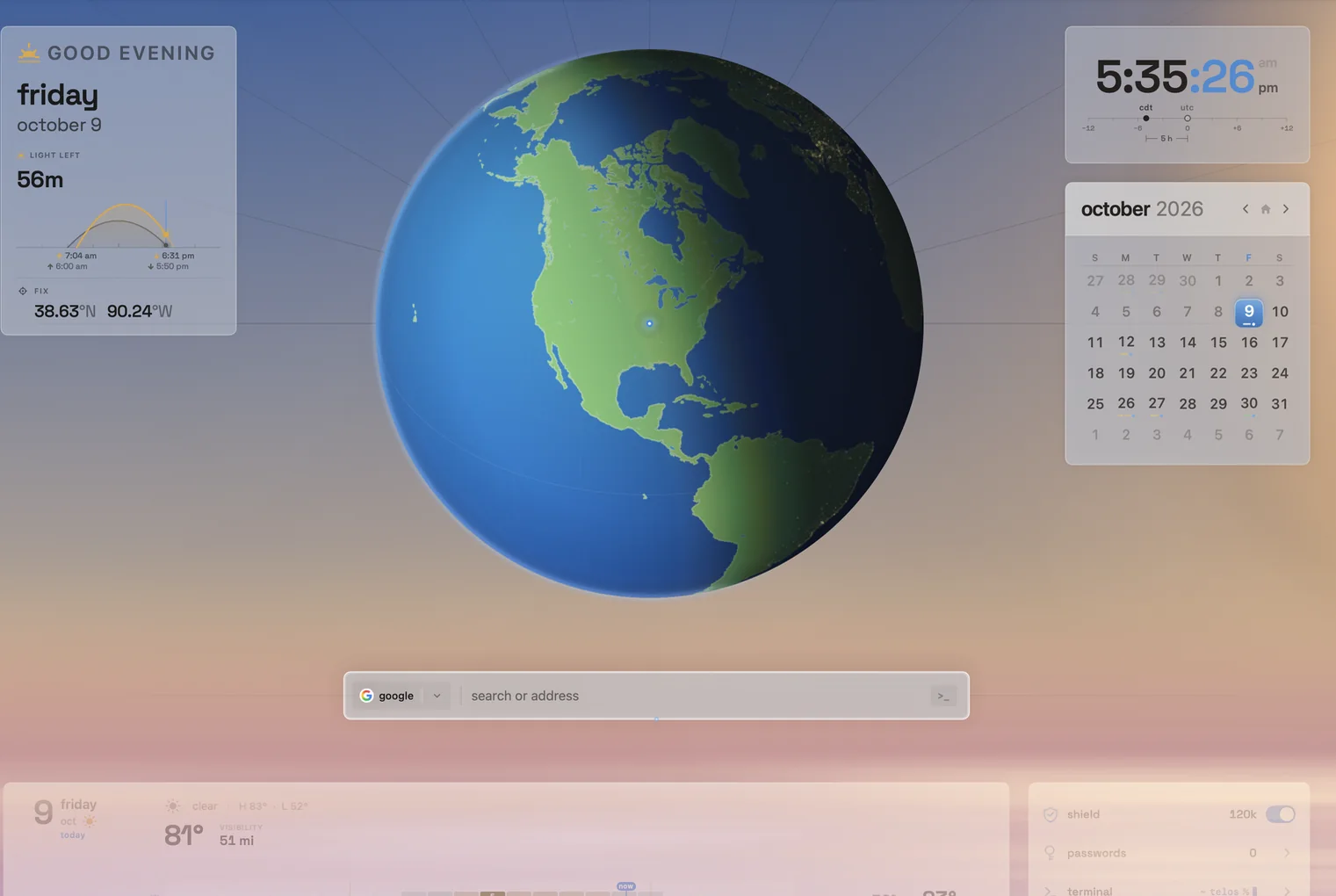Click the sun arc daylight chart
Screen dimensions: 1336x896
[119, 224]
